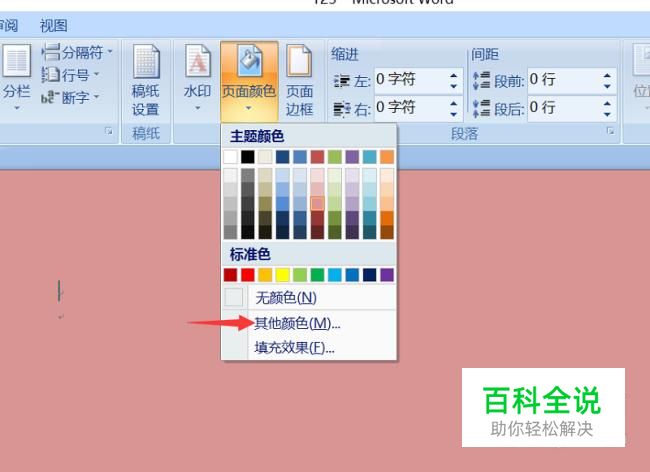Image resolution: width=650 pixels, height=472 pixels.
Task: Select aqua theme color swatch in top row
Action: pyautogui.click(x=369, y=157)
